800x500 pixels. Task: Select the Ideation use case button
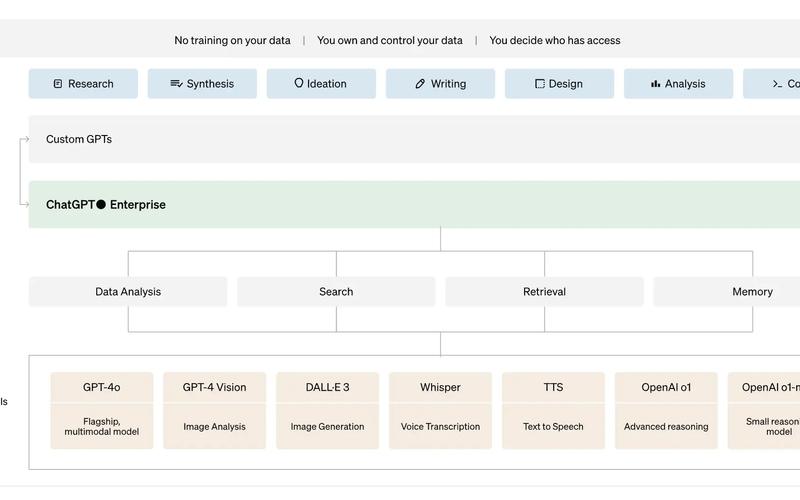tap(321, 84)
